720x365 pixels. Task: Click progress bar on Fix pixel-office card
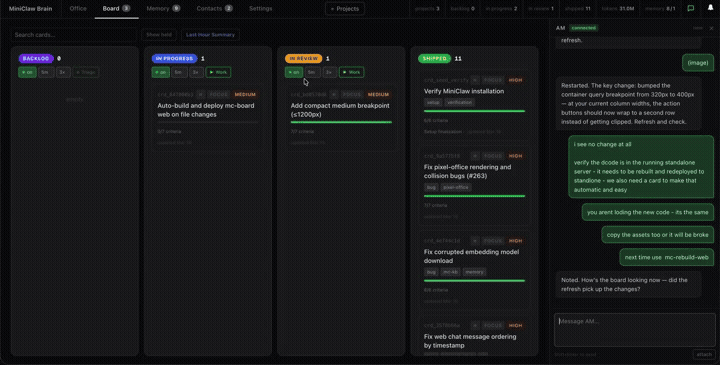474,196
